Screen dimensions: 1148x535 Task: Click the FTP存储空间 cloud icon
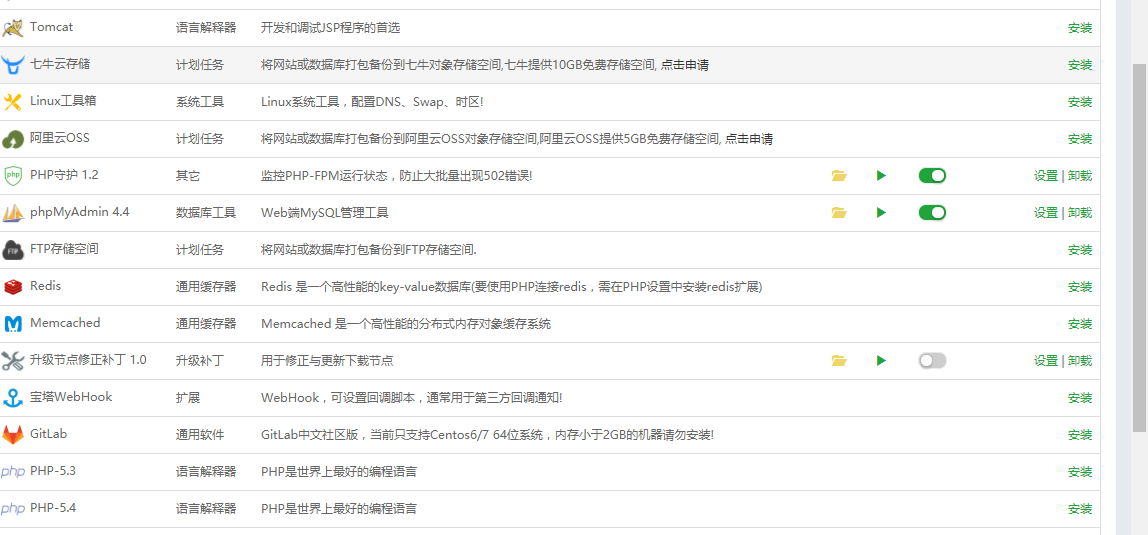[12, 250]
